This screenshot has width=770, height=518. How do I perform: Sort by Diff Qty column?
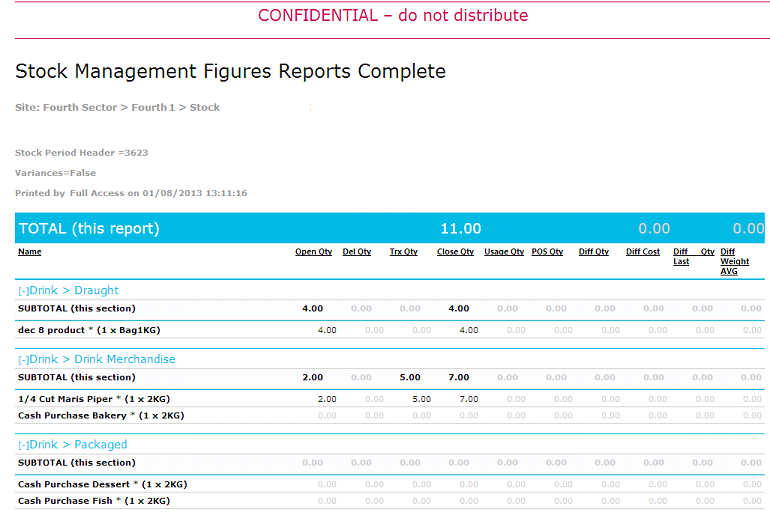pyautogui.click(x=594, y=252)
